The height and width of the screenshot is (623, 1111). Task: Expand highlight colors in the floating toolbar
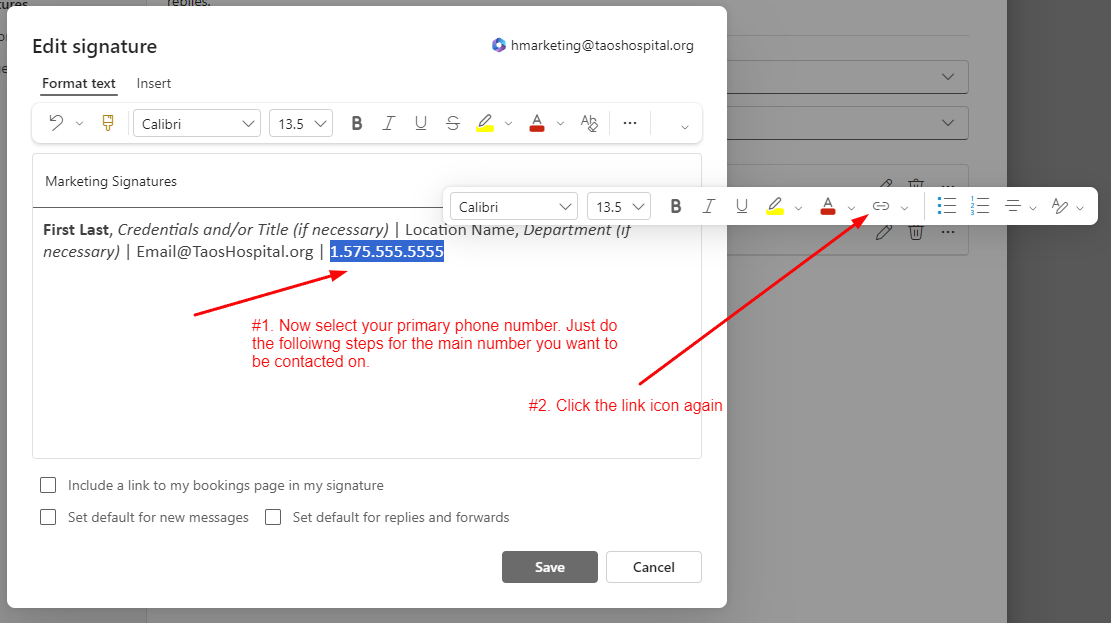(799, 208)
